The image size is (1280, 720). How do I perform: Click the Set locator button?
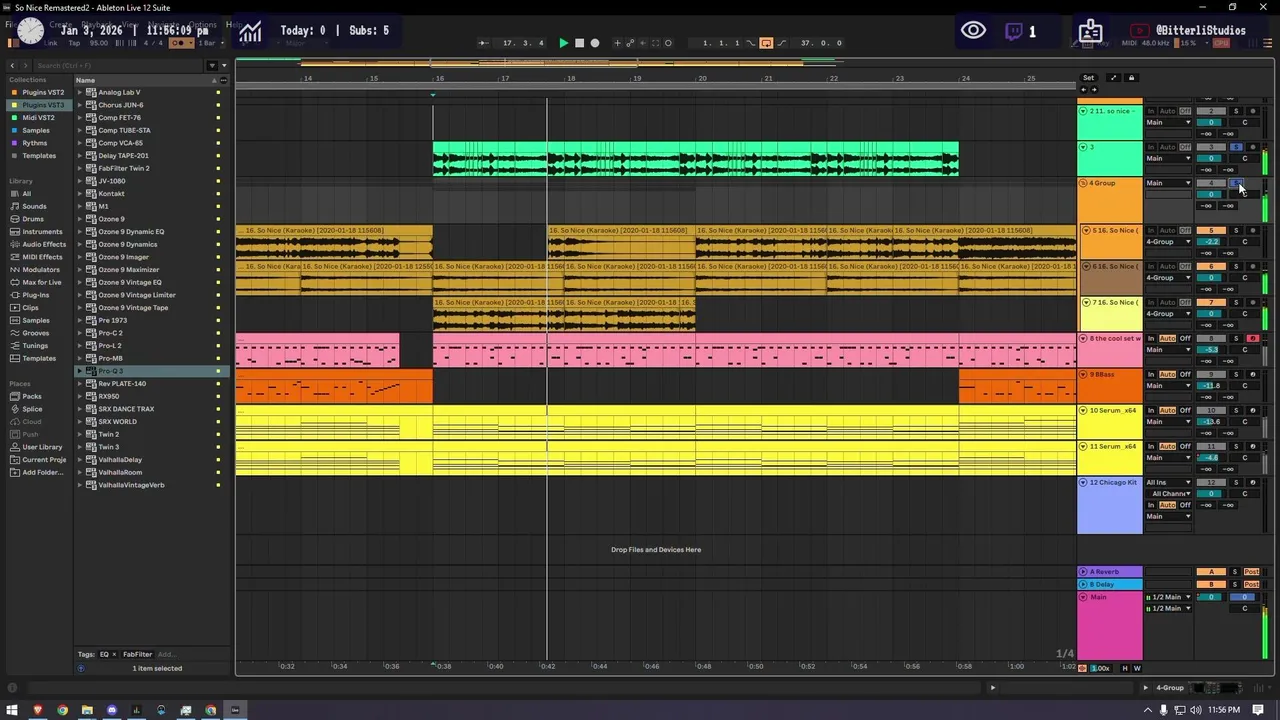click(1088, 78)
